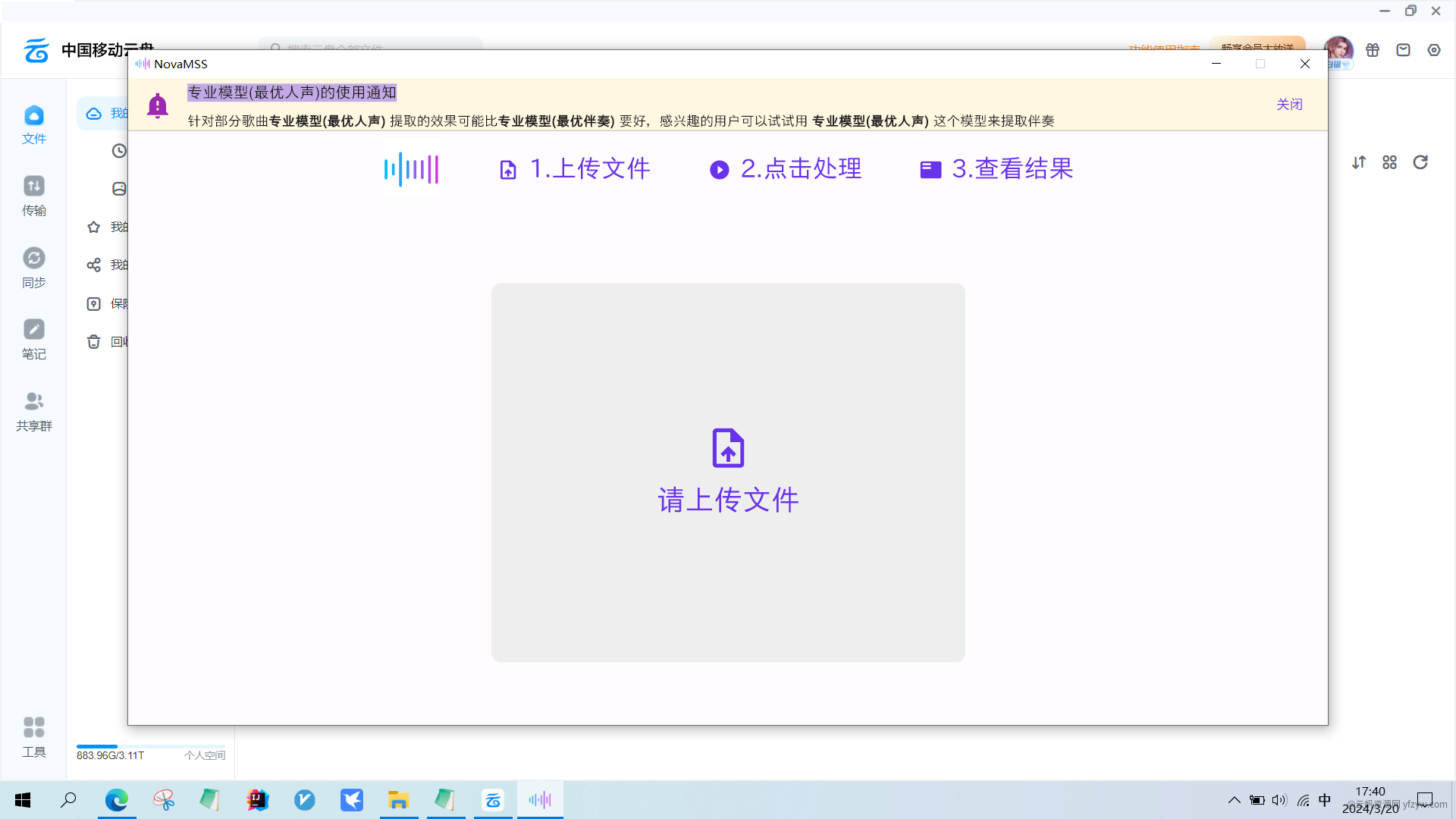The height and width of the screenshot is (819, 1456).
Task: Click 关闭 to dismiss the notice
Action: click(1289, 104)
